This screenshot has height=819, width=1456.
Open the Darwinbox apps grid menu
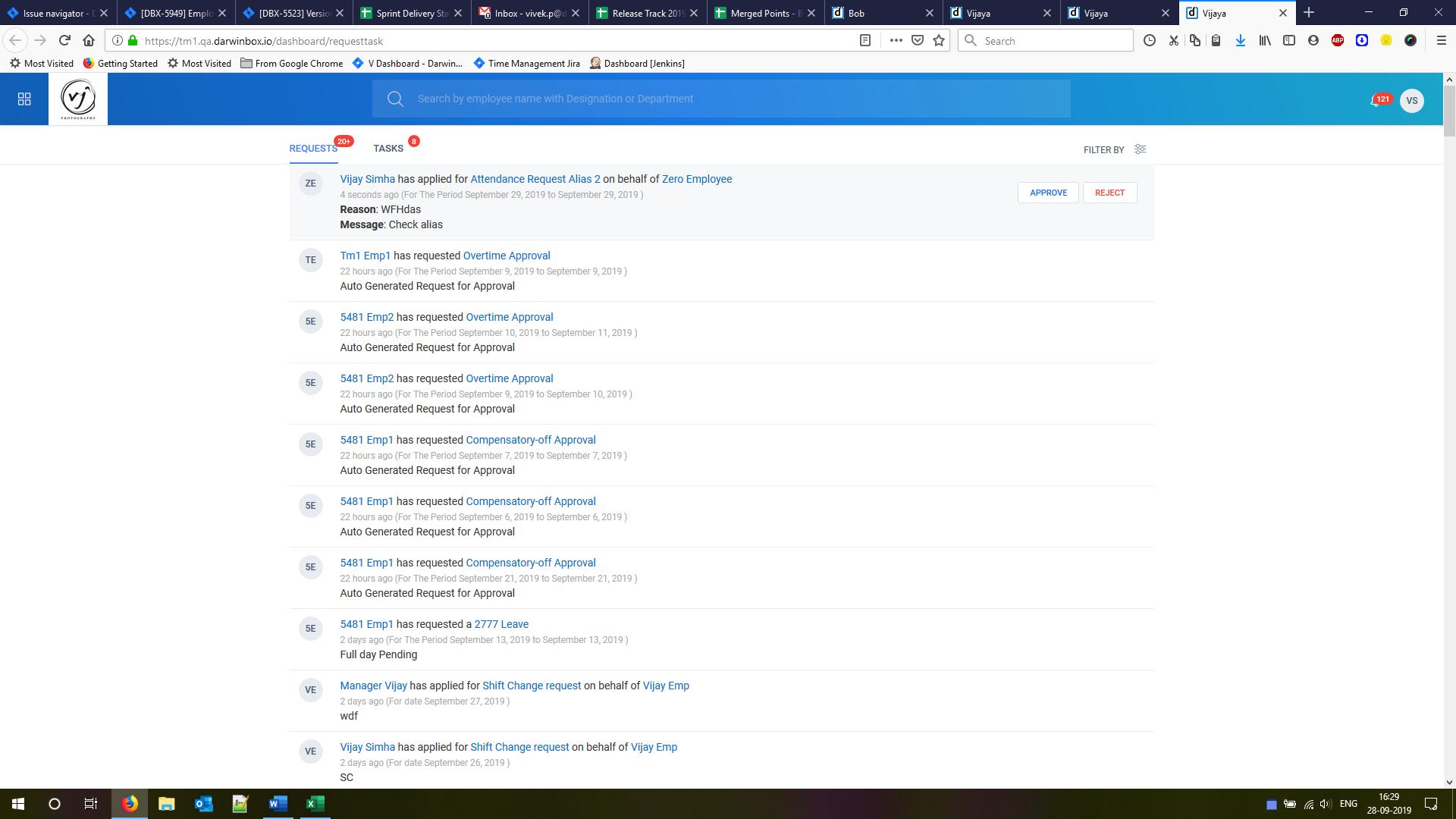[x=24, y=99]
